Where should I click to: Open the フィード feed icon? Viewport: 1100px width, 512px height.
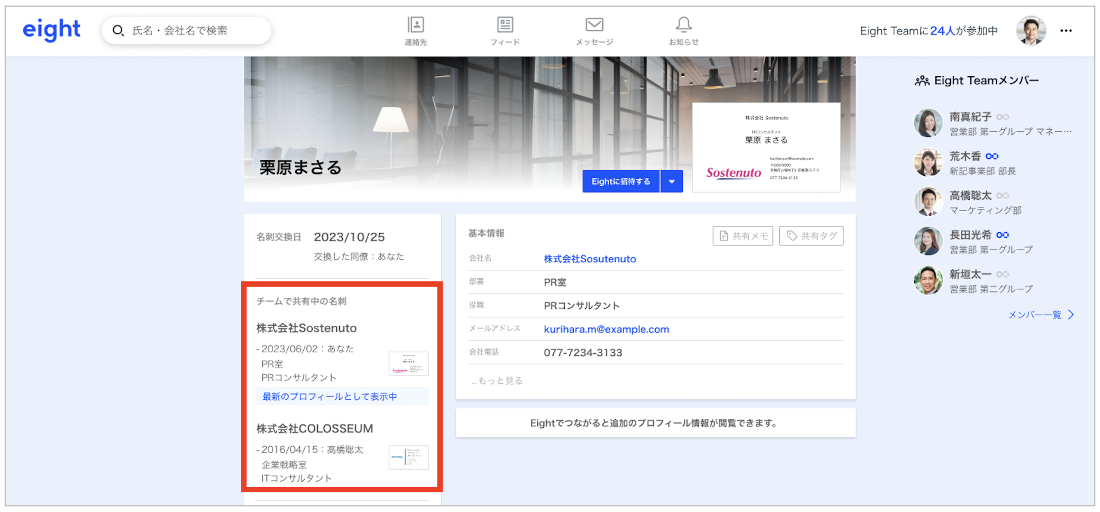(505, 30)
